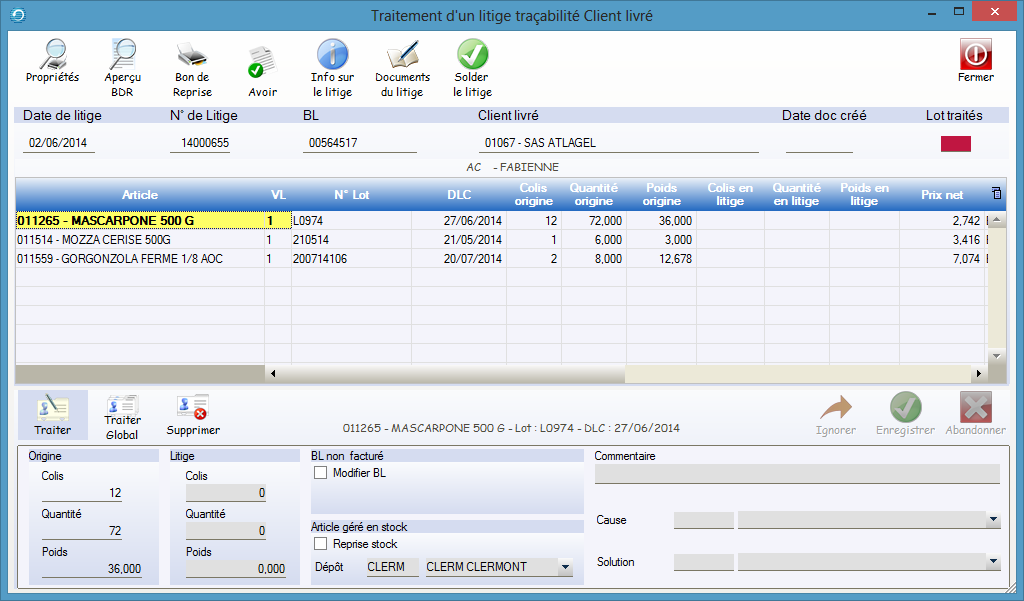Click the red Lot traités swatch
Viewport: 1024px width, 601px height.
[x=955, y=144]
